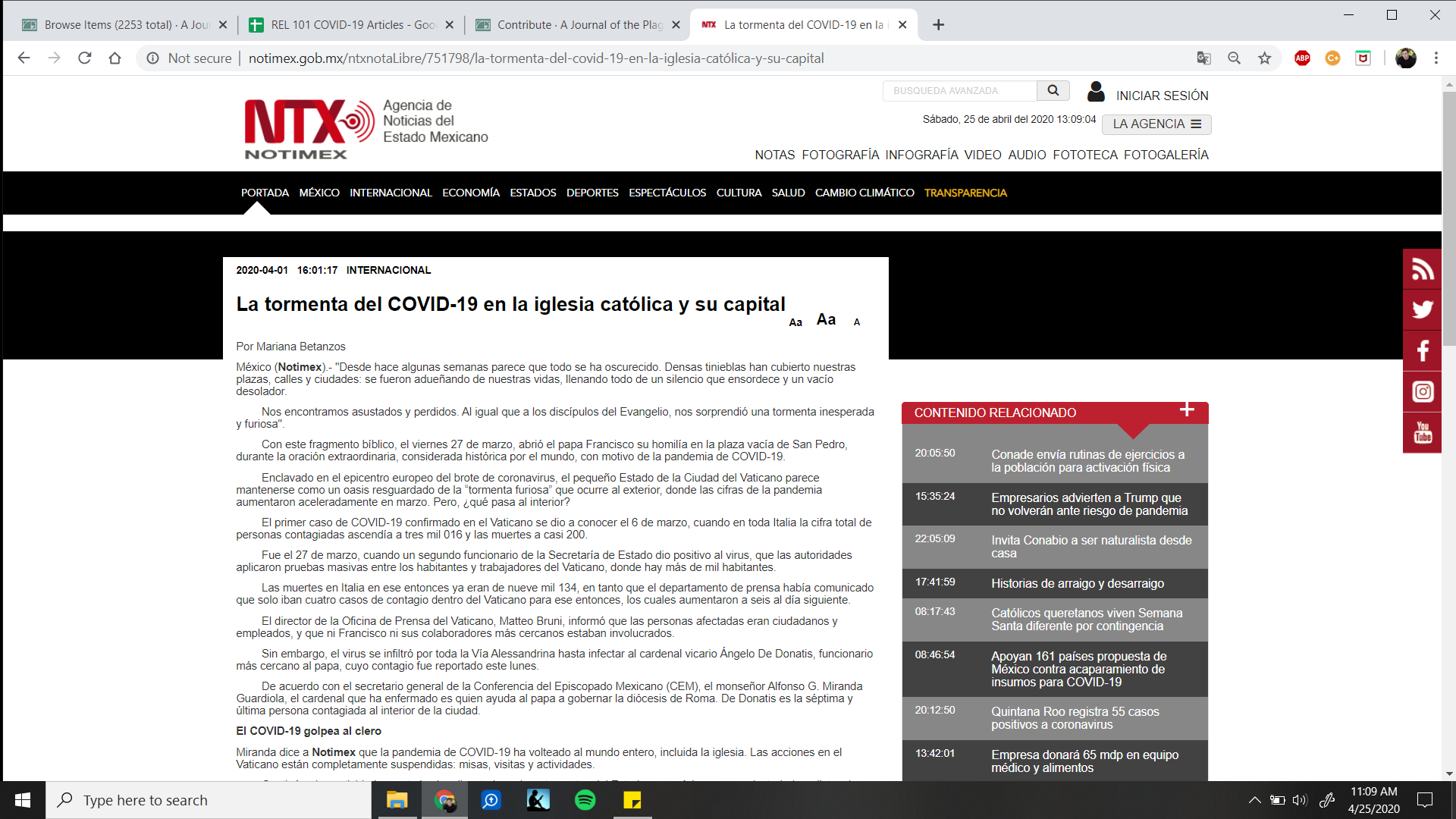This screenshot has height=819, width=1456.
Task: Open the RSS feed icon in sidebar
Action: pyautogui.click(x=1422, y=269)
